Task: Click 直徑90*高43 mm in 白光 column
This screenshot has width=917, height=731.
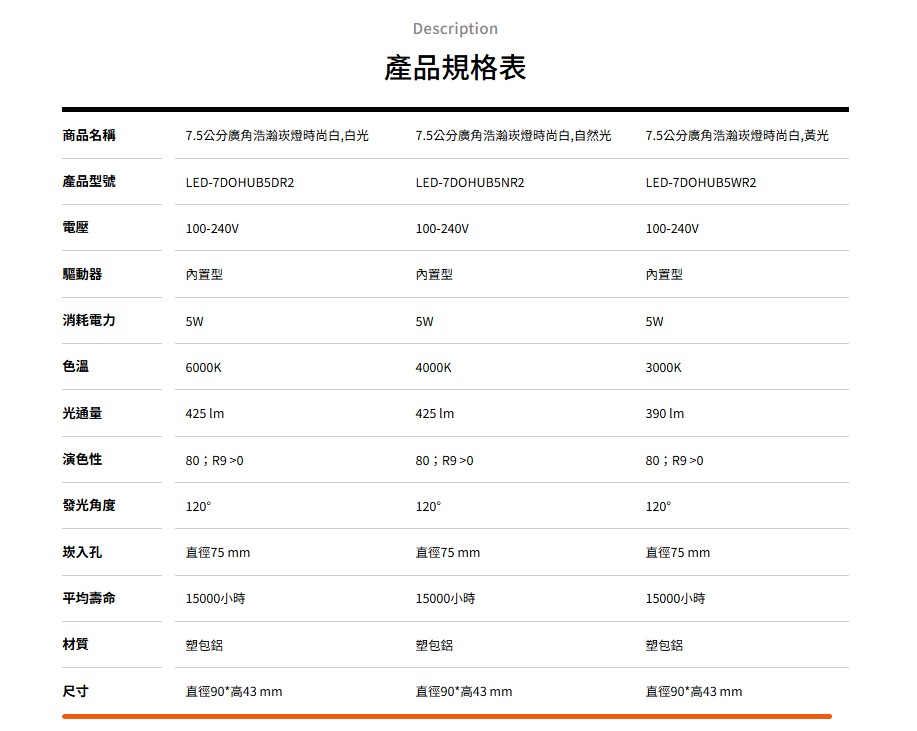Action: [x=234, y=692]
